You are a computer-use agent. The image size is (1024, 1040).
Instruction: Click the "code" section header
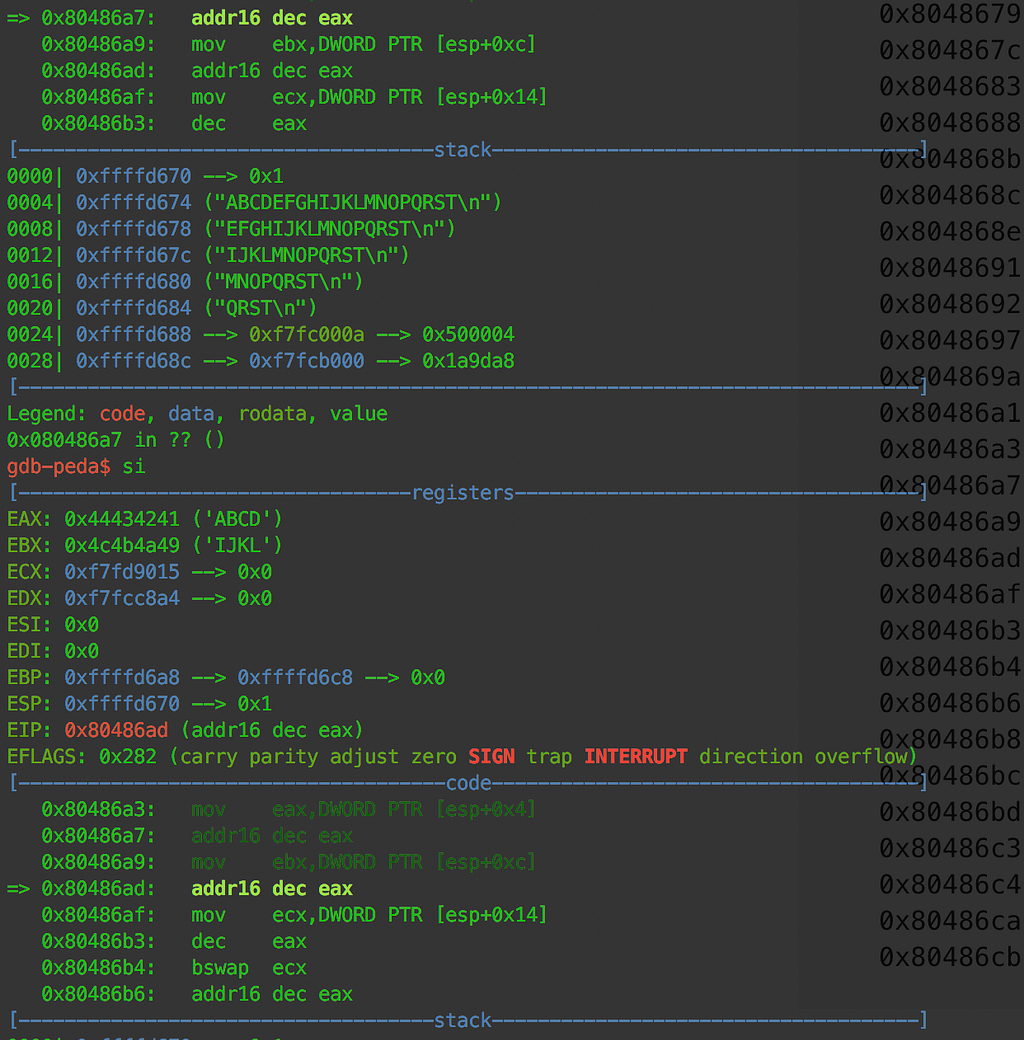pos(468,783)
